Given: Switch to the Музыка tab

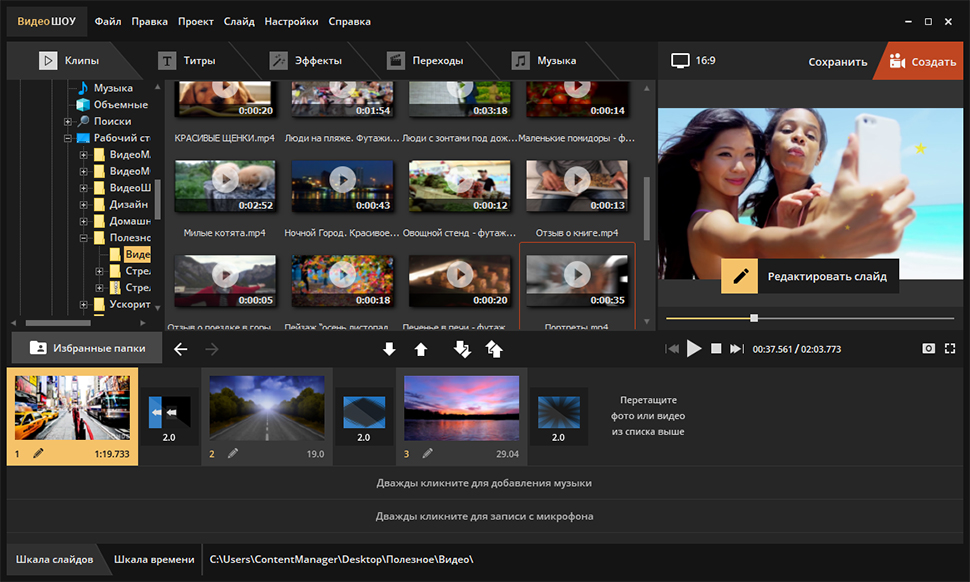Looking at the screenshot, I should pyautogui.click(x=544, y=61).
